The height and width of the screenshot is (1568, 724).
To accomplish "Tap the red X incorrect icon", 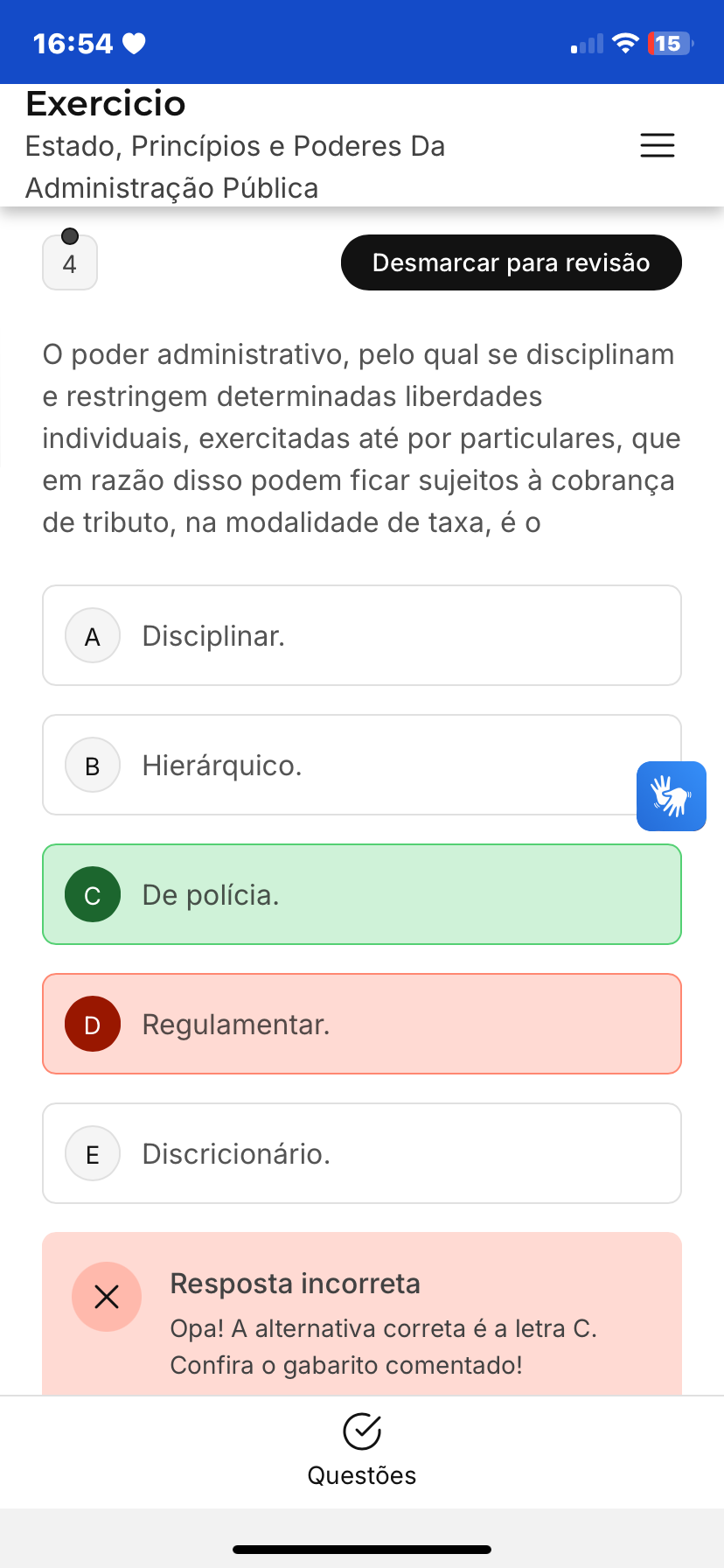I will [x=107, y=1297].
